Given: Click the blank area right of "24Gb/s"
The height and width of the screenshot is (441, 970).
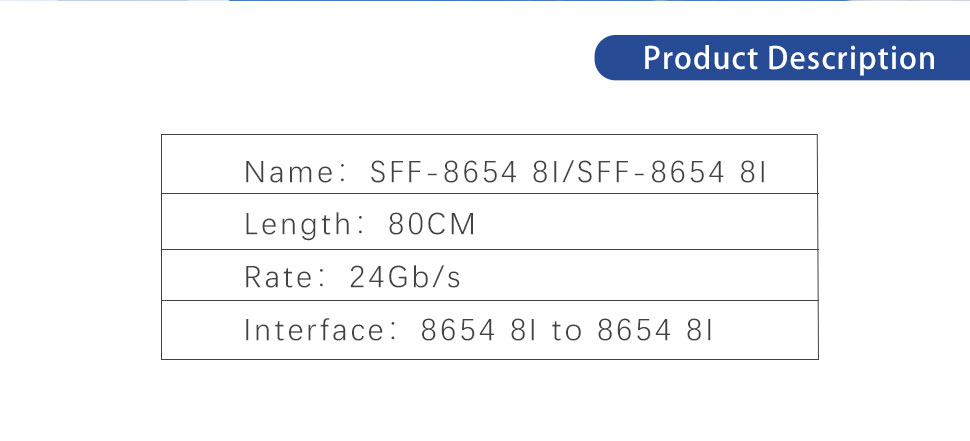Looking at the screenshot, I should click(x=640, y=276).
